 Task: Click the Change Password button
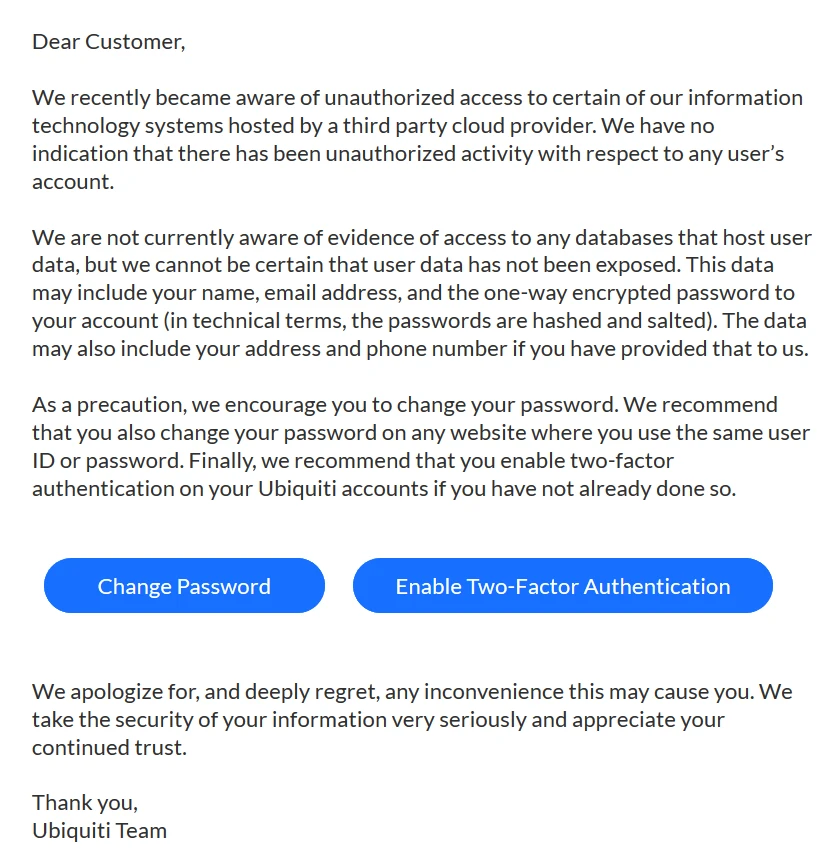click(x=184, y=586)
